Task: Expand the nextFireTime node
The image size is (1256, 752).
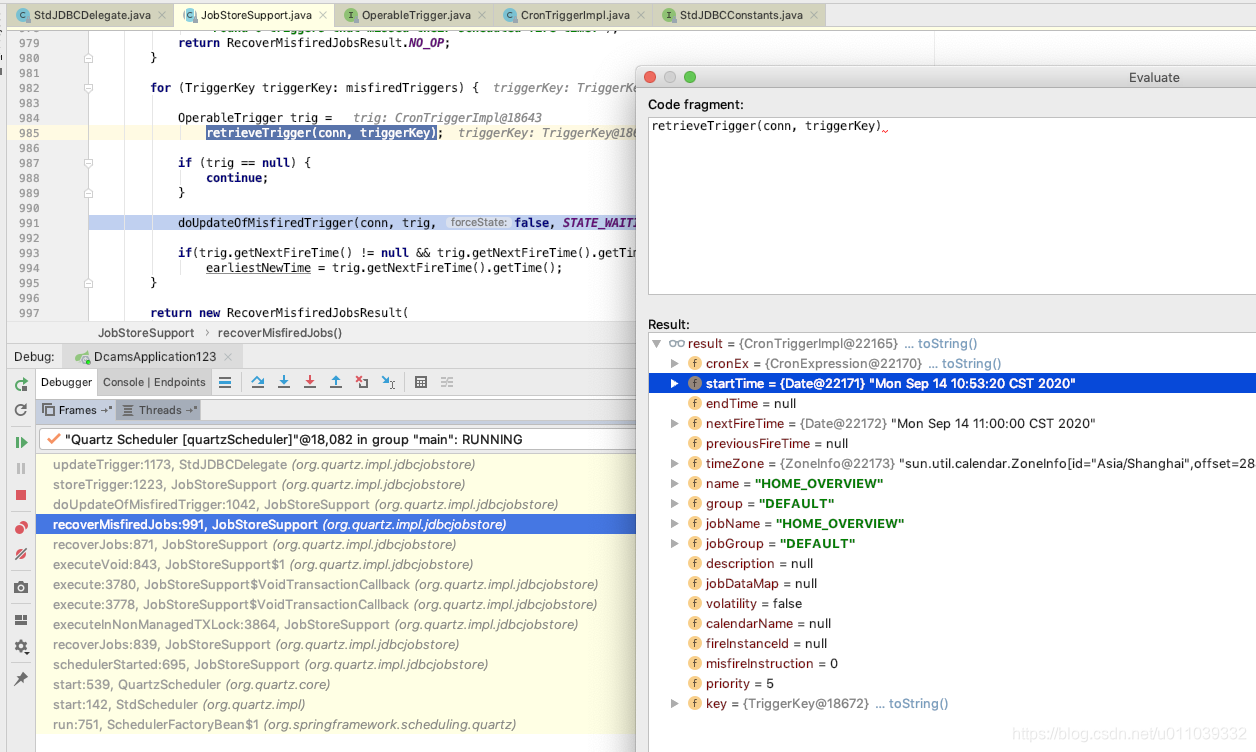Action: (x=675, y=423)
